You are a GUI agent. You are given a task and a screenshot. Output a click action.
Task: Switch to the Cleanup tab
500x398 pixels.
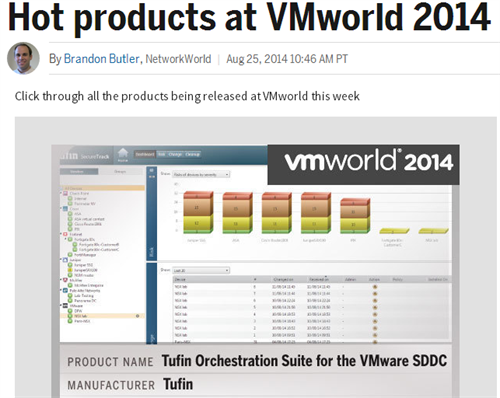pos(192,154)
